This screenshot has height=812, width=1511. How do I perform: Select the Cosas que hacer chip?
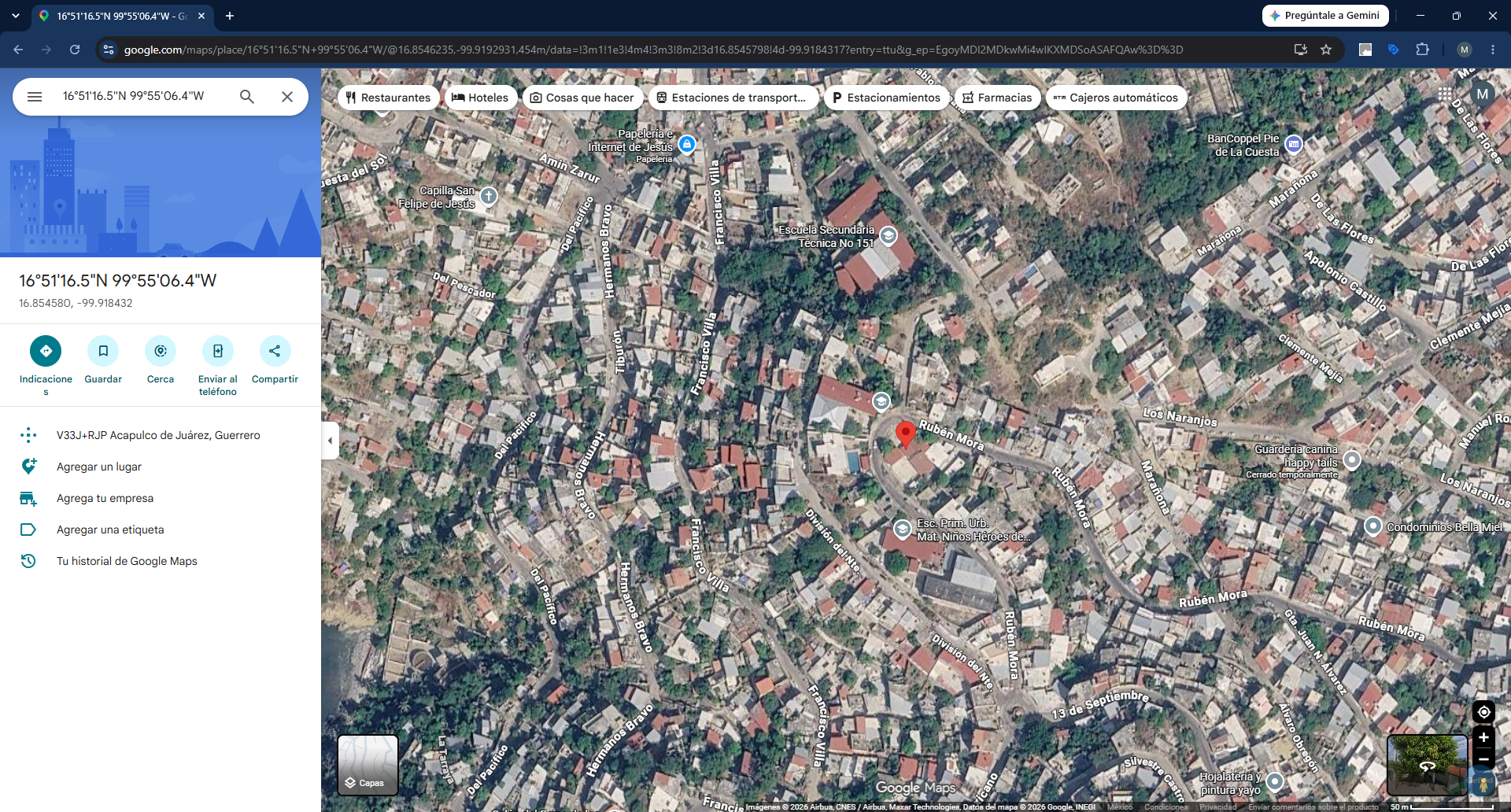click(x=582, y=98)
